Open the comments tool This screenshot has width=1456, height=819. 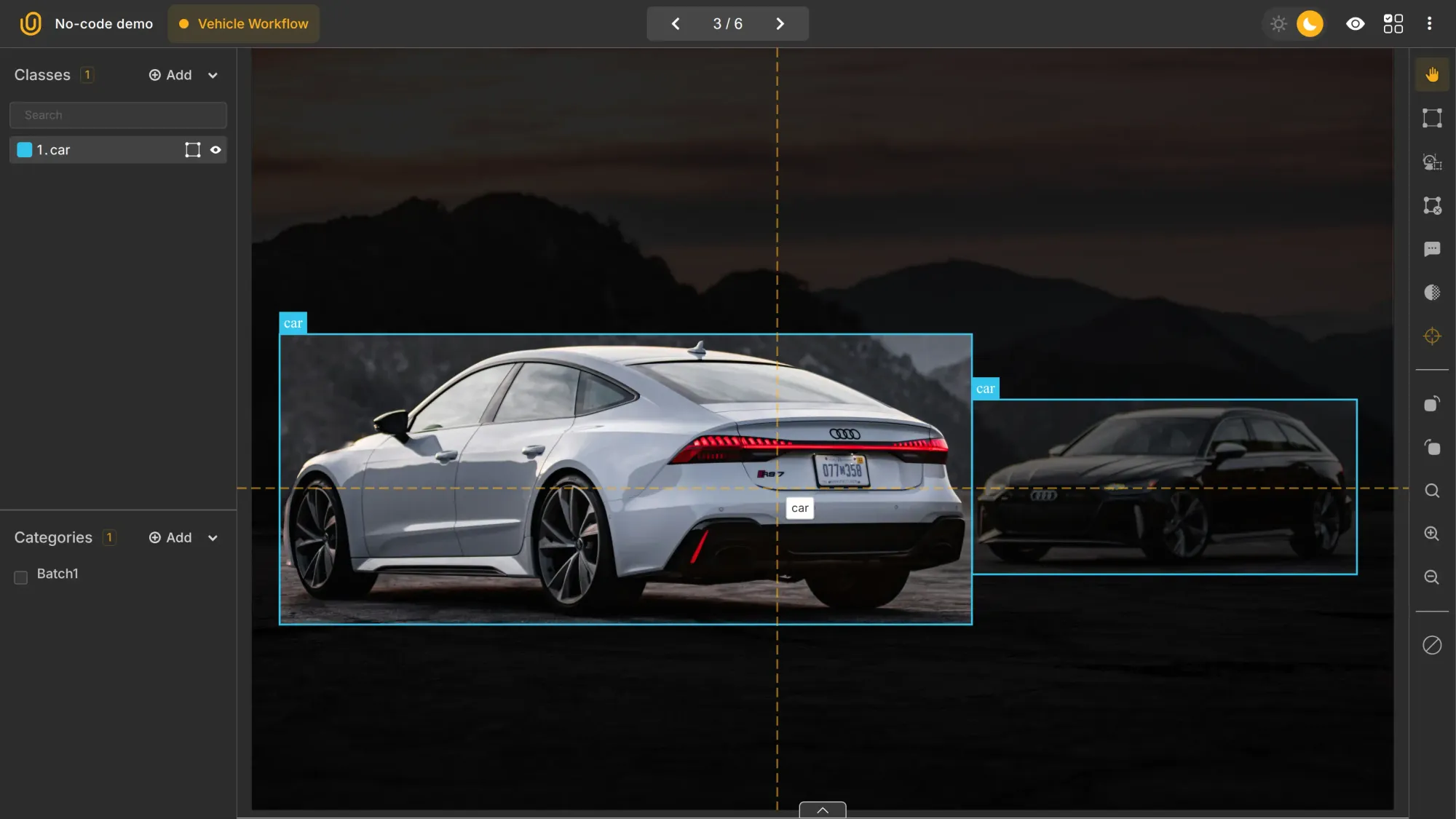pyautogui.click(x=1432, y=249)
